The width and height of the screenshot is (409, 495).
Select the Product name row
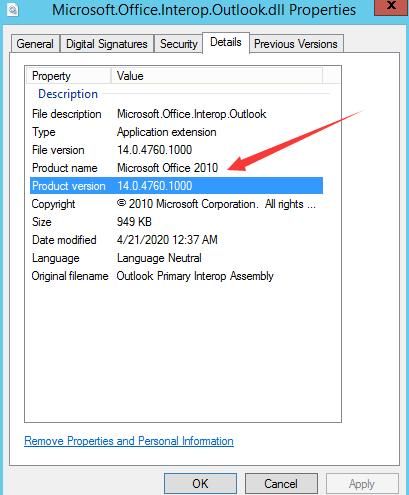(x=176, y=168)
